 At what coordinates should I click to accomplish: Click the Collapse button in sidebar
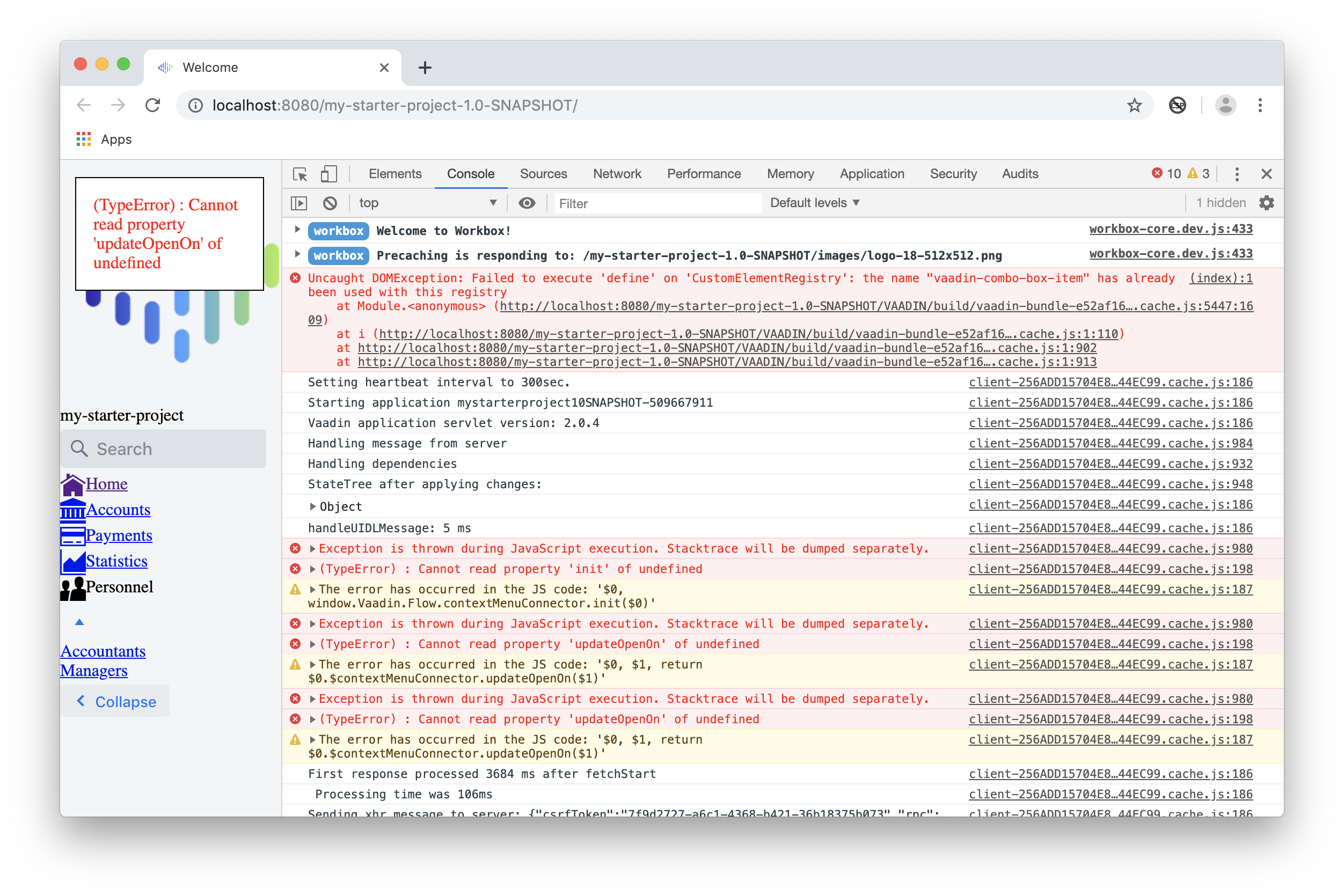116,701
